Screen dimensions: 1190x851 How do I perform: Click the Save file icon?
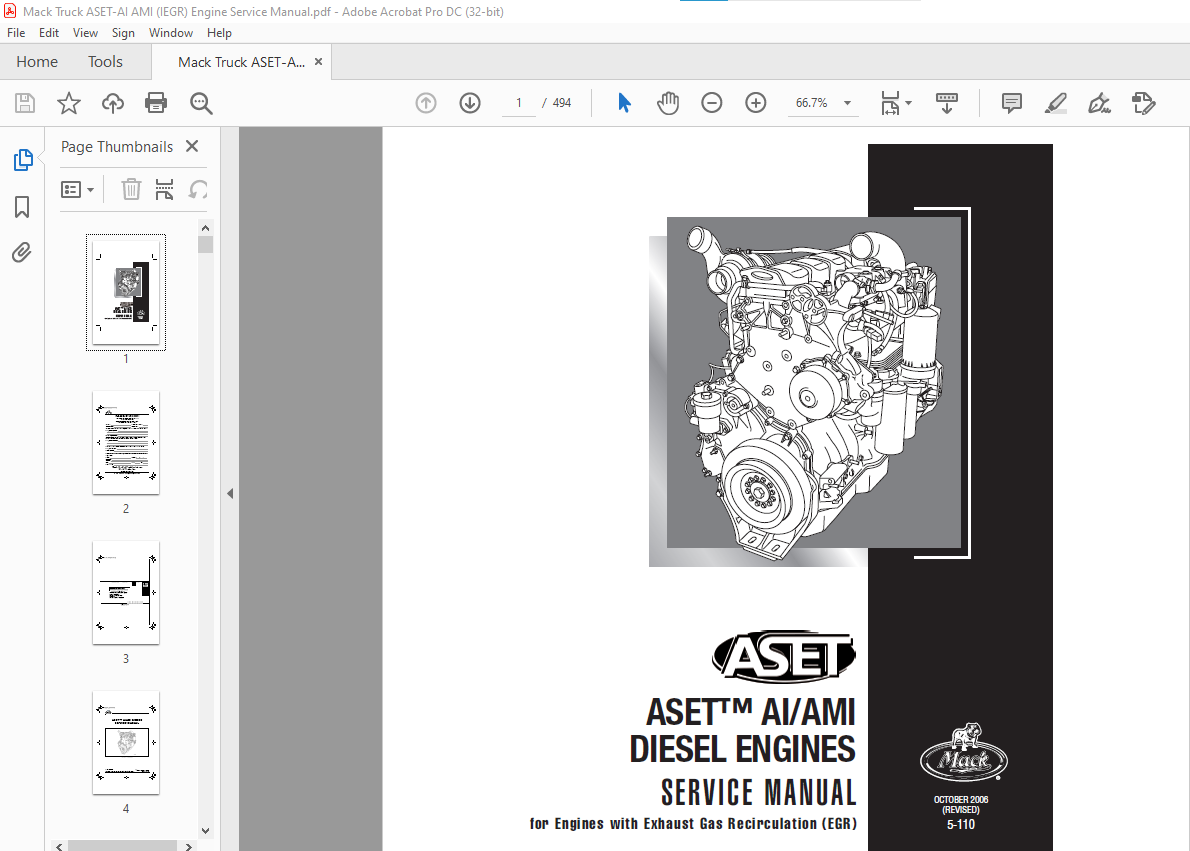pyautogui.click(x=25, y=102)
